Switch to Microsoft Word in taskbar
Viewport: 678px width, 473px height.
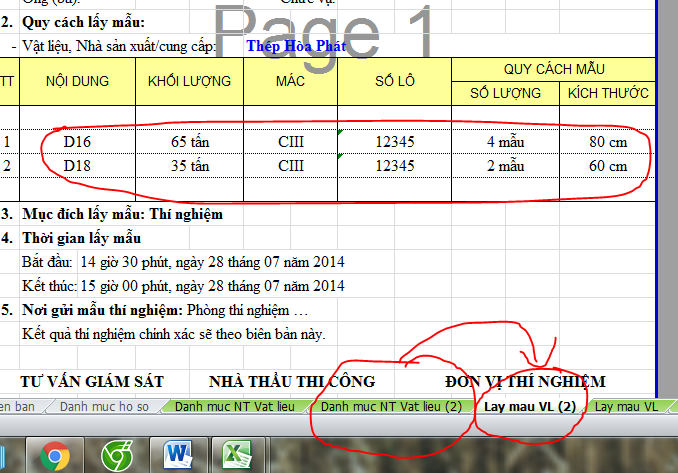pos(180,455)
